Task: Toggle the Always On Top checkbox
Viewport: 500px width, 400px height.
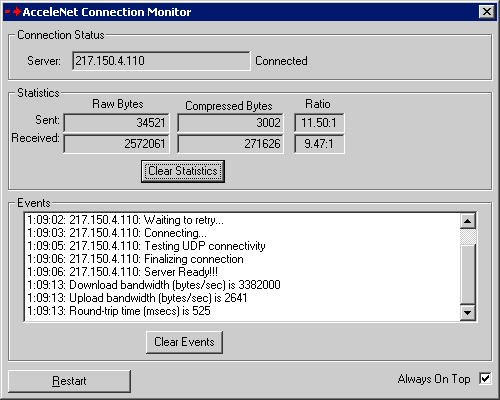Action: point(485,379)
